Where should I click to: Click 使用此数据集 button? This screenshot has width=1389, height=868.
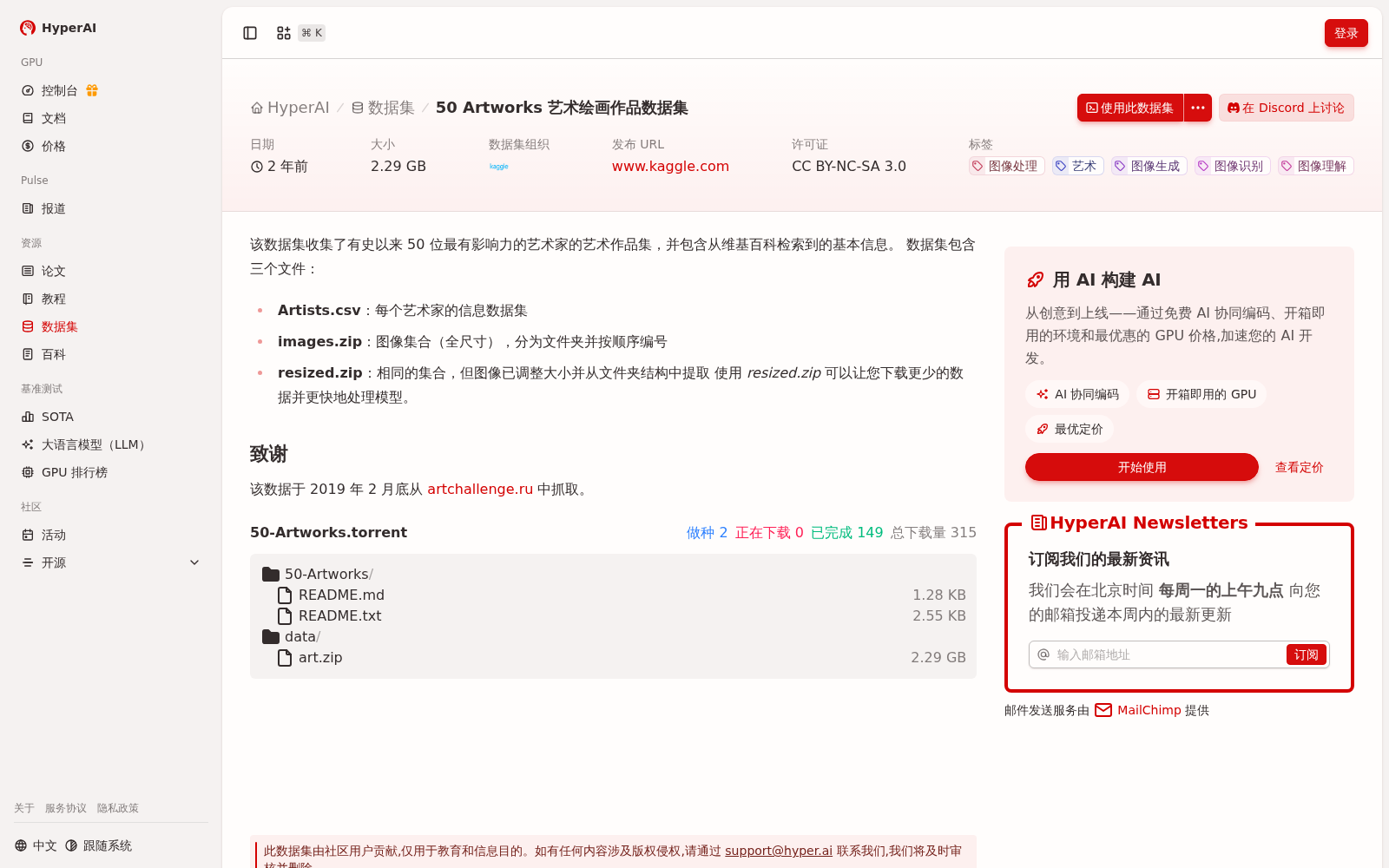coord(1130,108)
